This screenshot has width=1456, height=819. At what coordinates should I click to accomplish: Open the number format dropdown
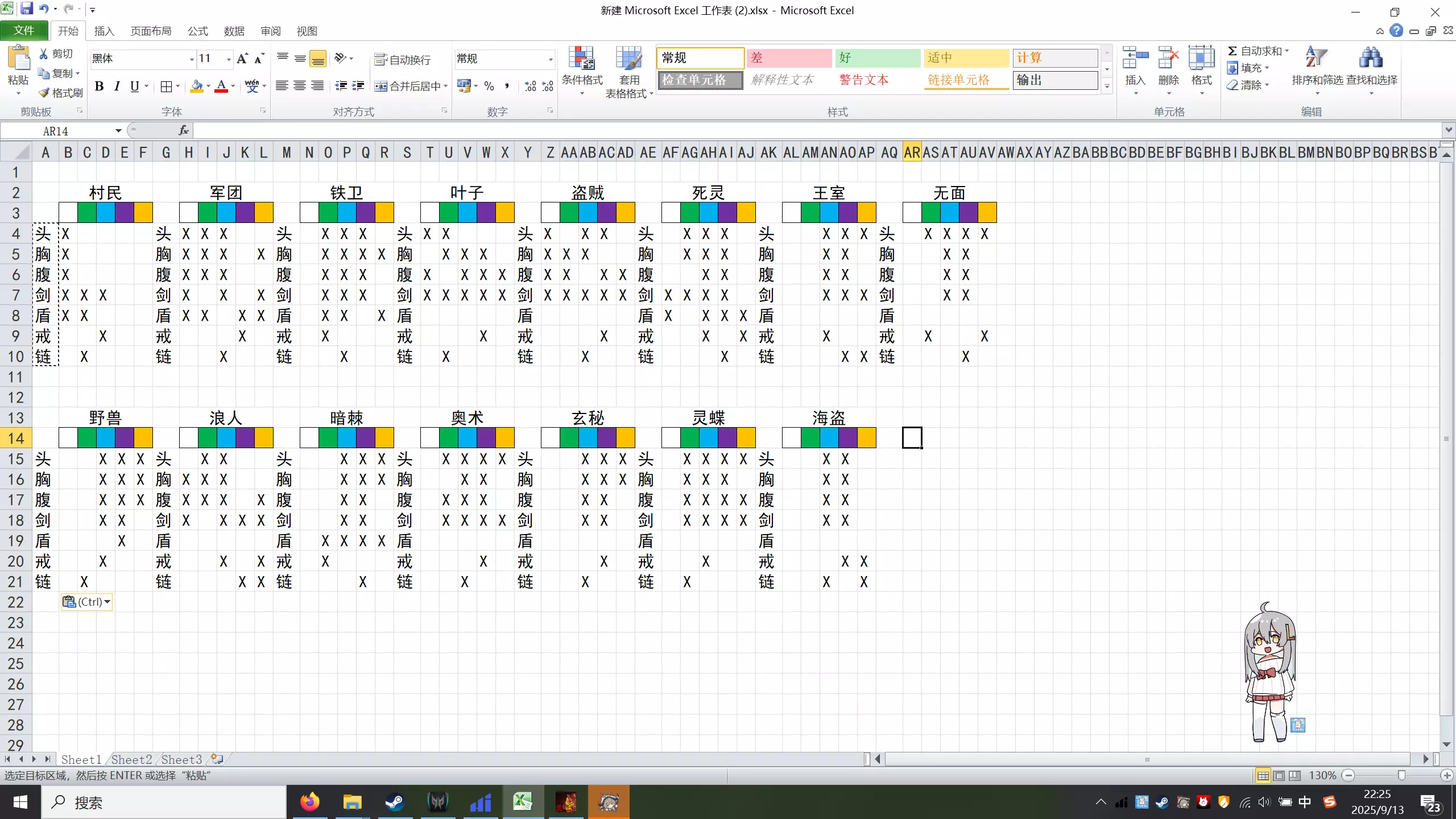[x=550, y=59]
